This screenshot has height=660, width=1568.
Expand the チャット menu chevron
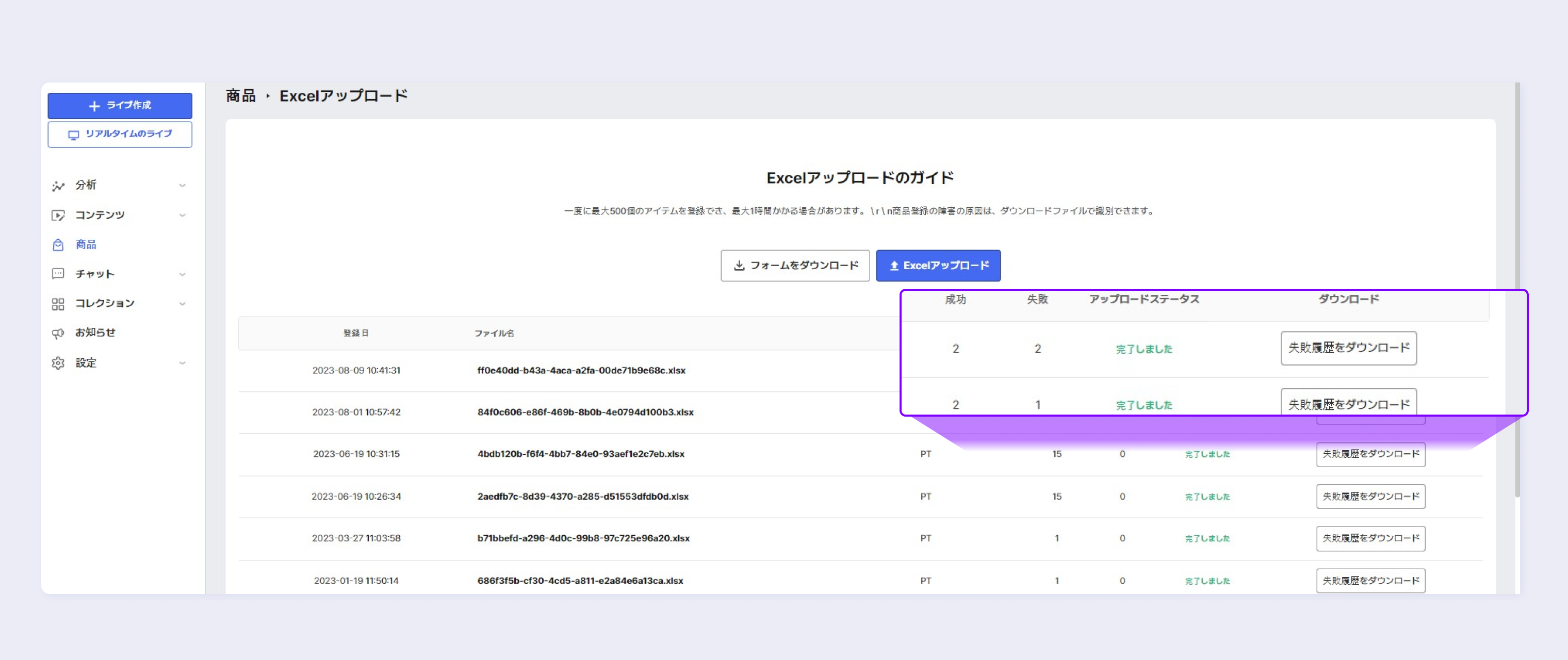click(182, 274)
